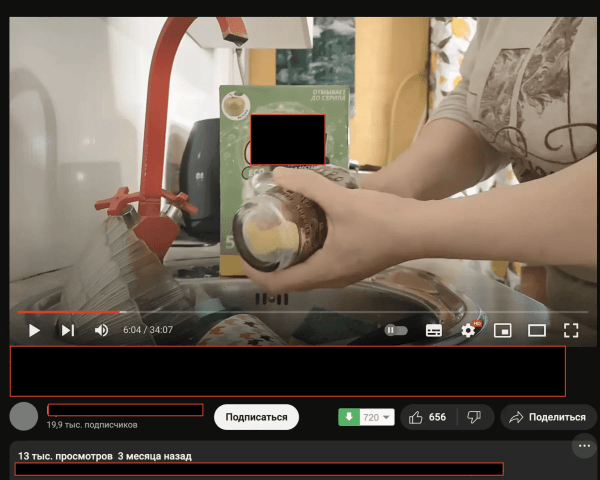Open the video in miniplayer

point(503,330)
